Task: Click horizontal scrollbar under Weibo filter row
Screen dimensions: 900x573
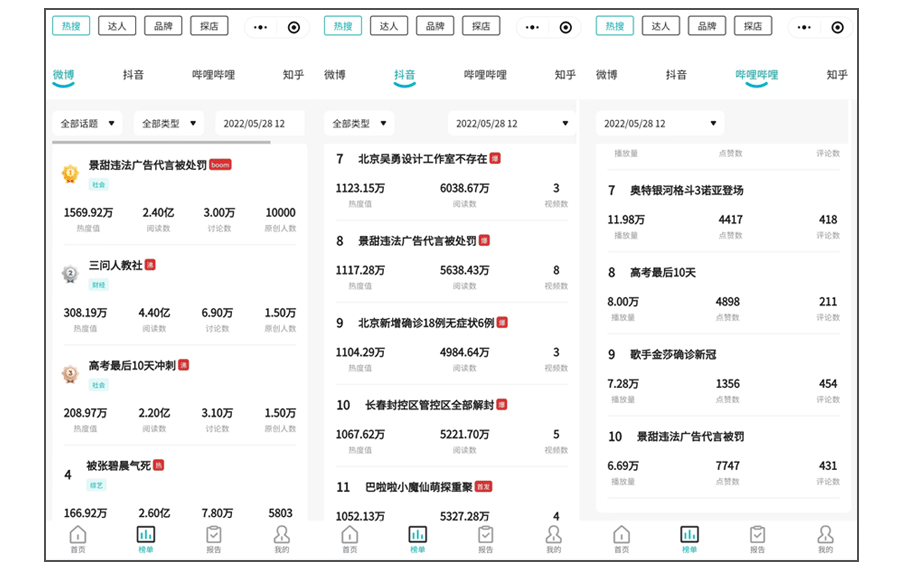Action: (161, 141)
